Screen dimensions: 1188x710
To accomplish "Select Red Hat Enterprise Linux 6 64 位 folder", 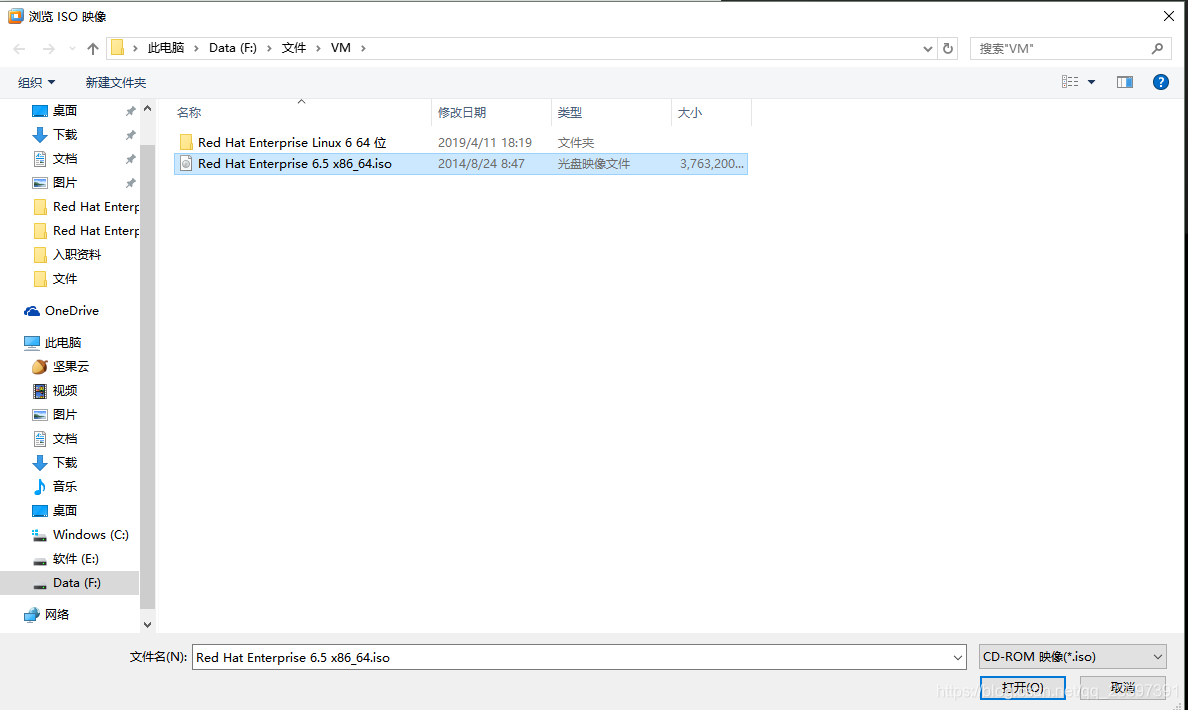I will pos(292,142).
